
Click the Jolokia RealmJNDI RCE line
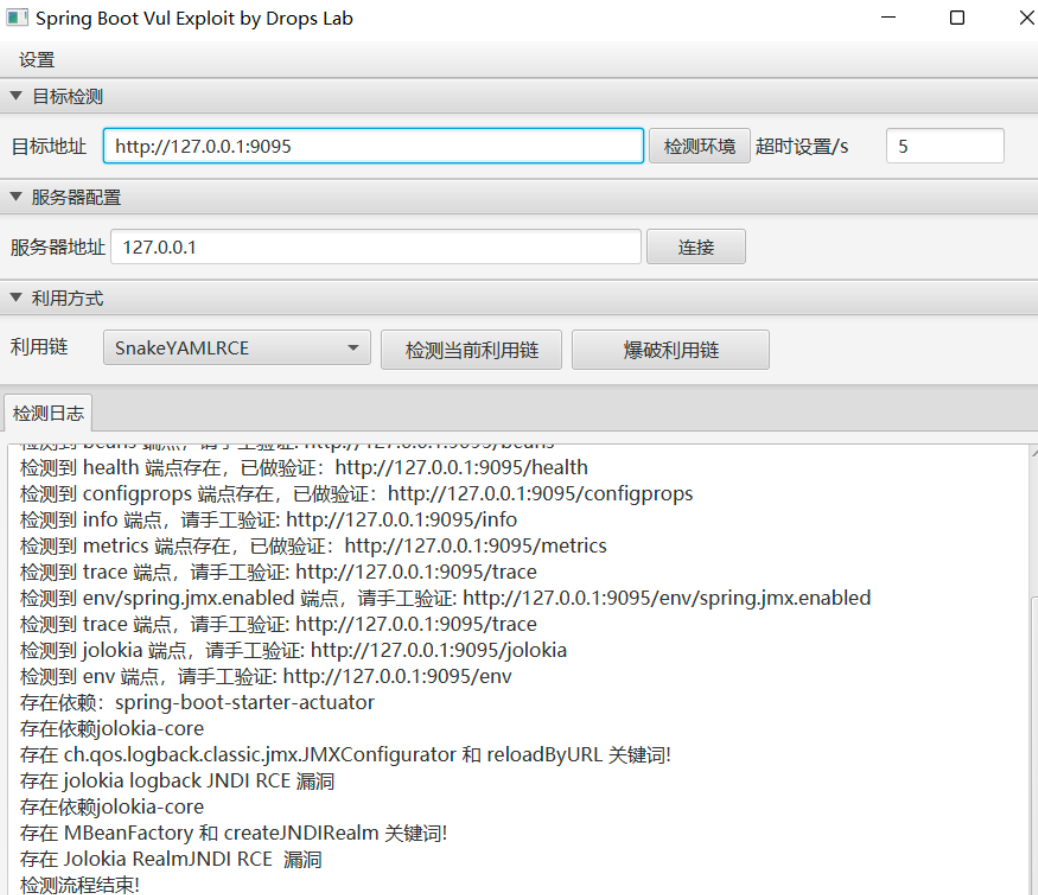pyautogui.click(x=171, y=859)
